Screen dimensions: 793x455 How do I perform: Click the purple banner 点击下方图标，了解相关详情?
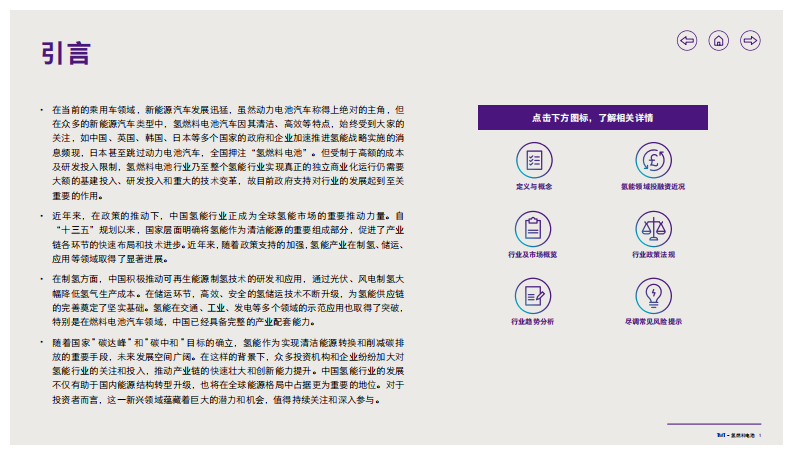click(593, 118)
